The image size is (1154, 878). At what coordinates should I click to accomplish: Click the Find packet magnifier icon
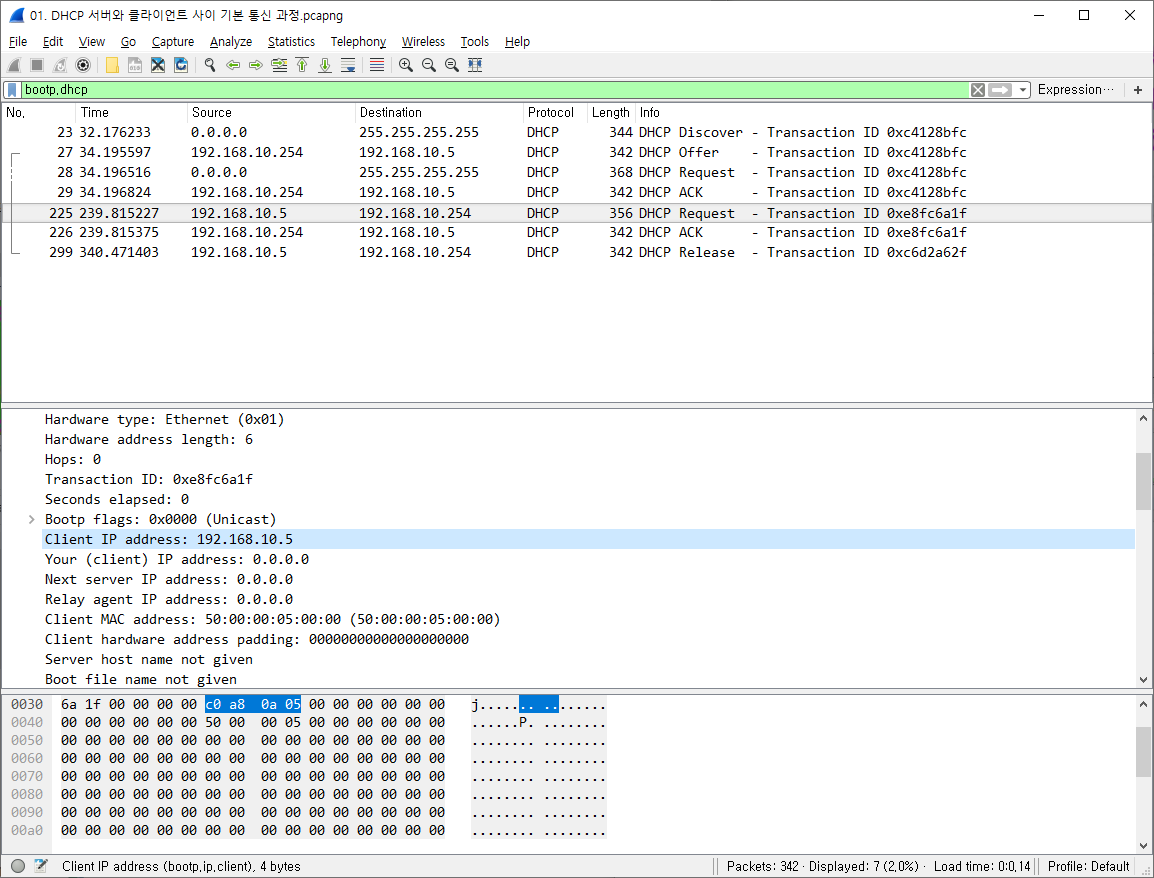(210, 66)
